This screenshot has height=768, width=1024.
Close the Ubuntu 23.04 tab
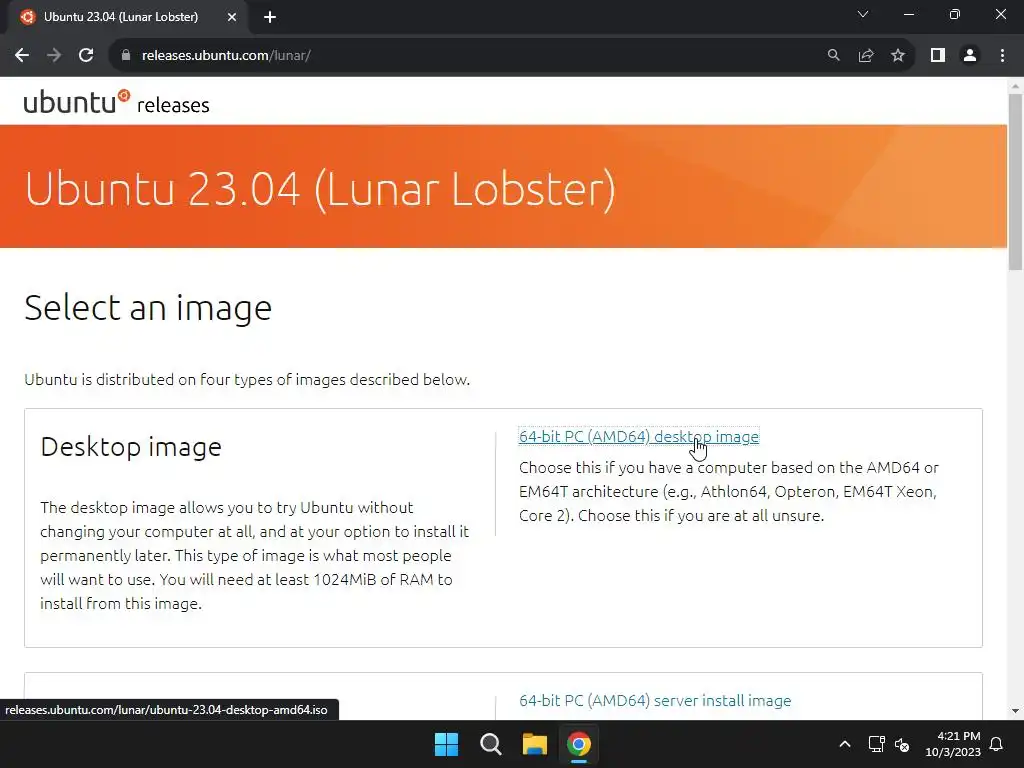coord(232,17)
